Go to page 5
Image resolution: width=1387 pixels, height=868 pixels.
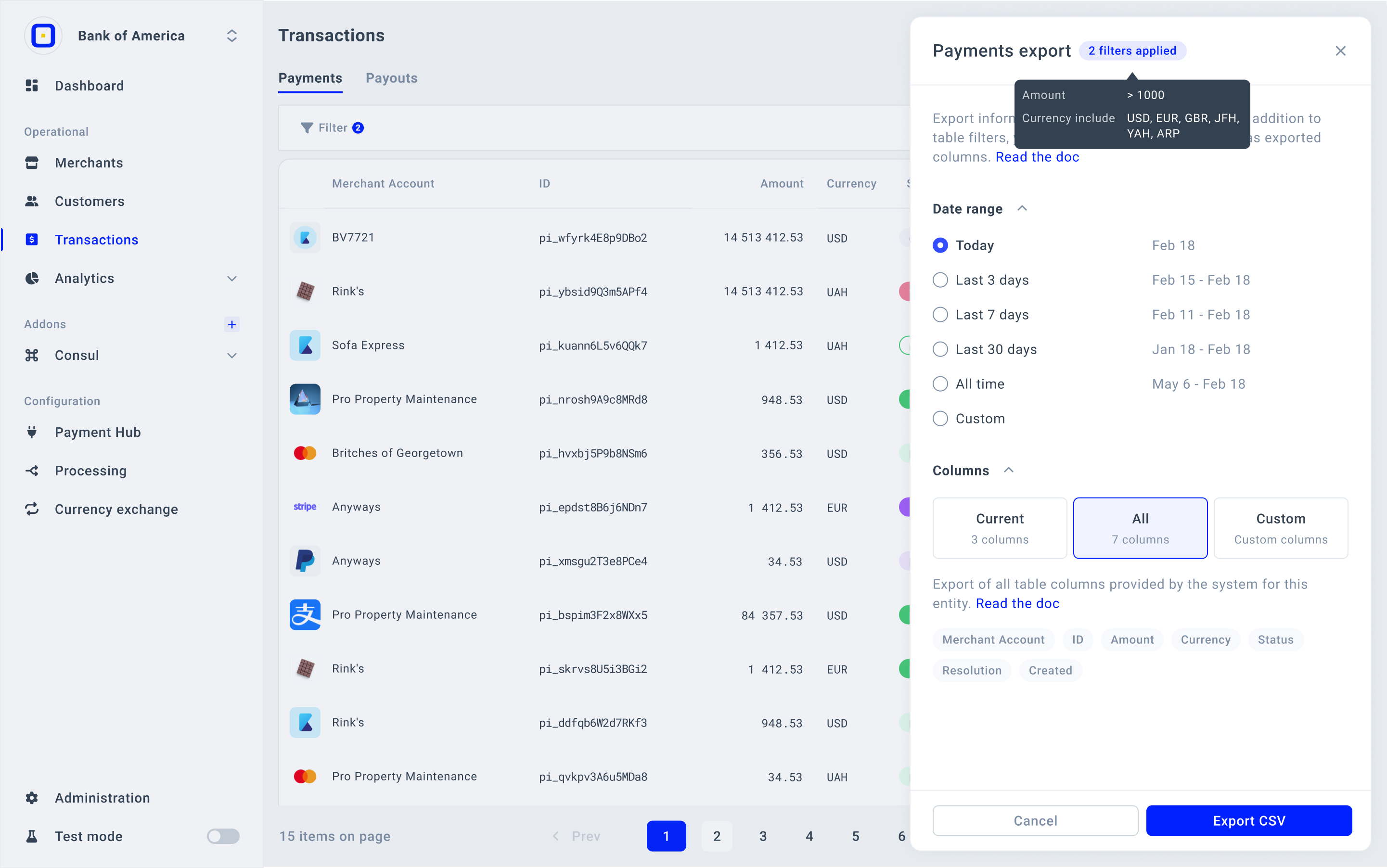pyautogui.click(x=855, y=836)
